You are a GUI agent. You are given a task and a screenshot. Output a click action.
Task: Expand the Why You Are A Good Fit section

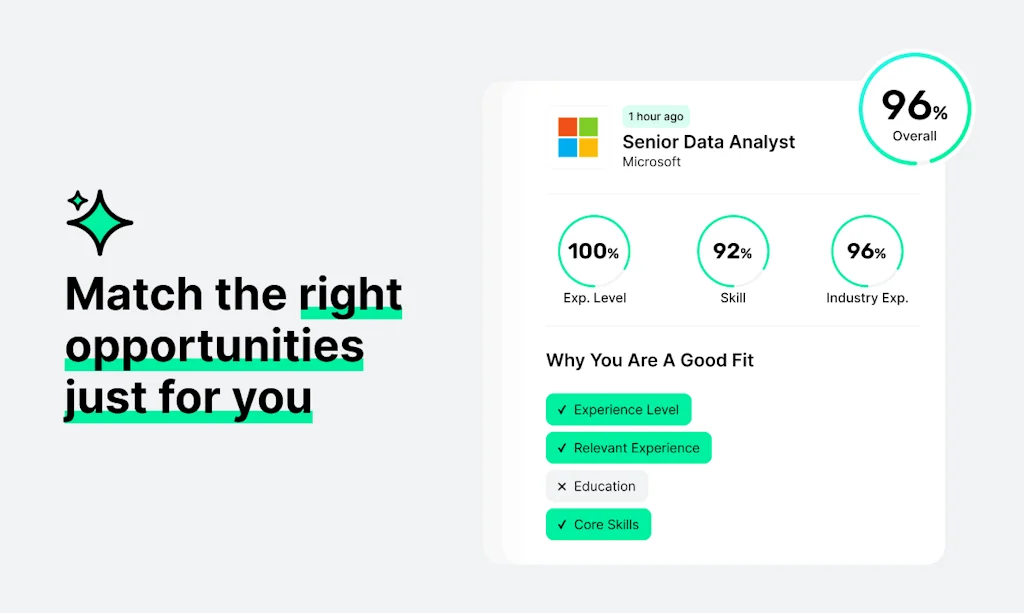pyautogui.click(x=649, y=360)
